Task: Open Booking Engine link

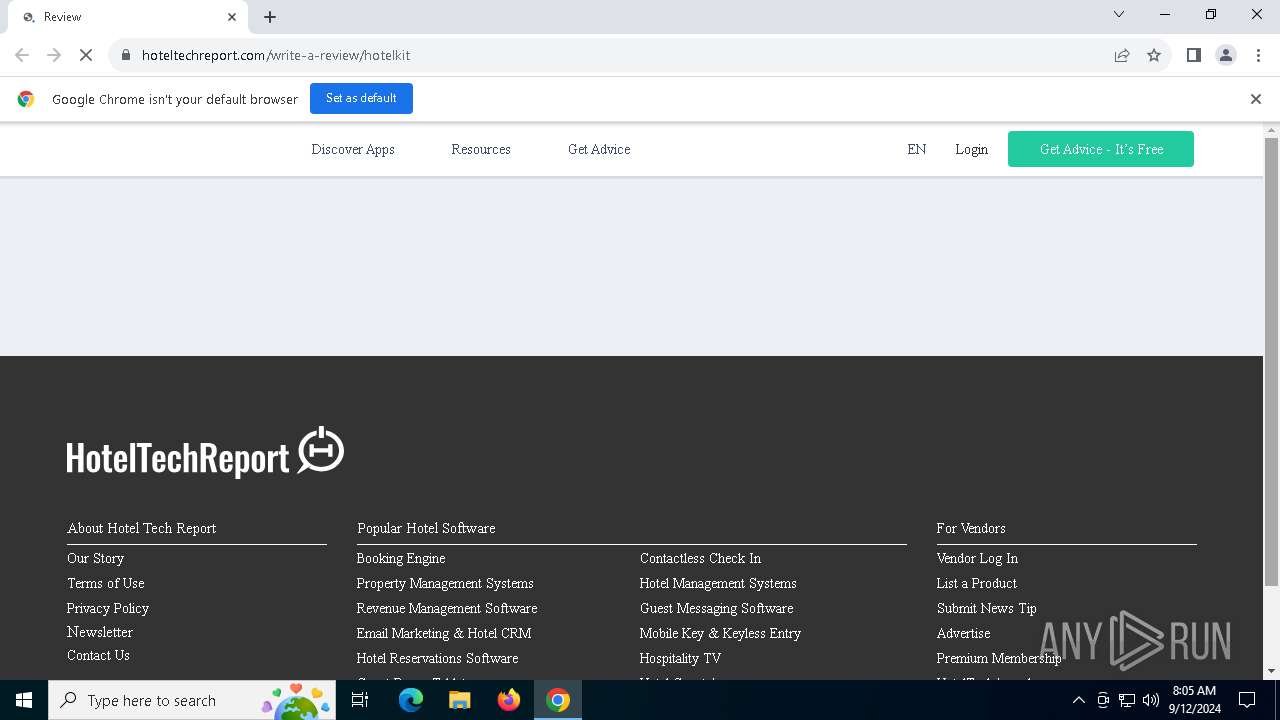Action: click(401, 558)
